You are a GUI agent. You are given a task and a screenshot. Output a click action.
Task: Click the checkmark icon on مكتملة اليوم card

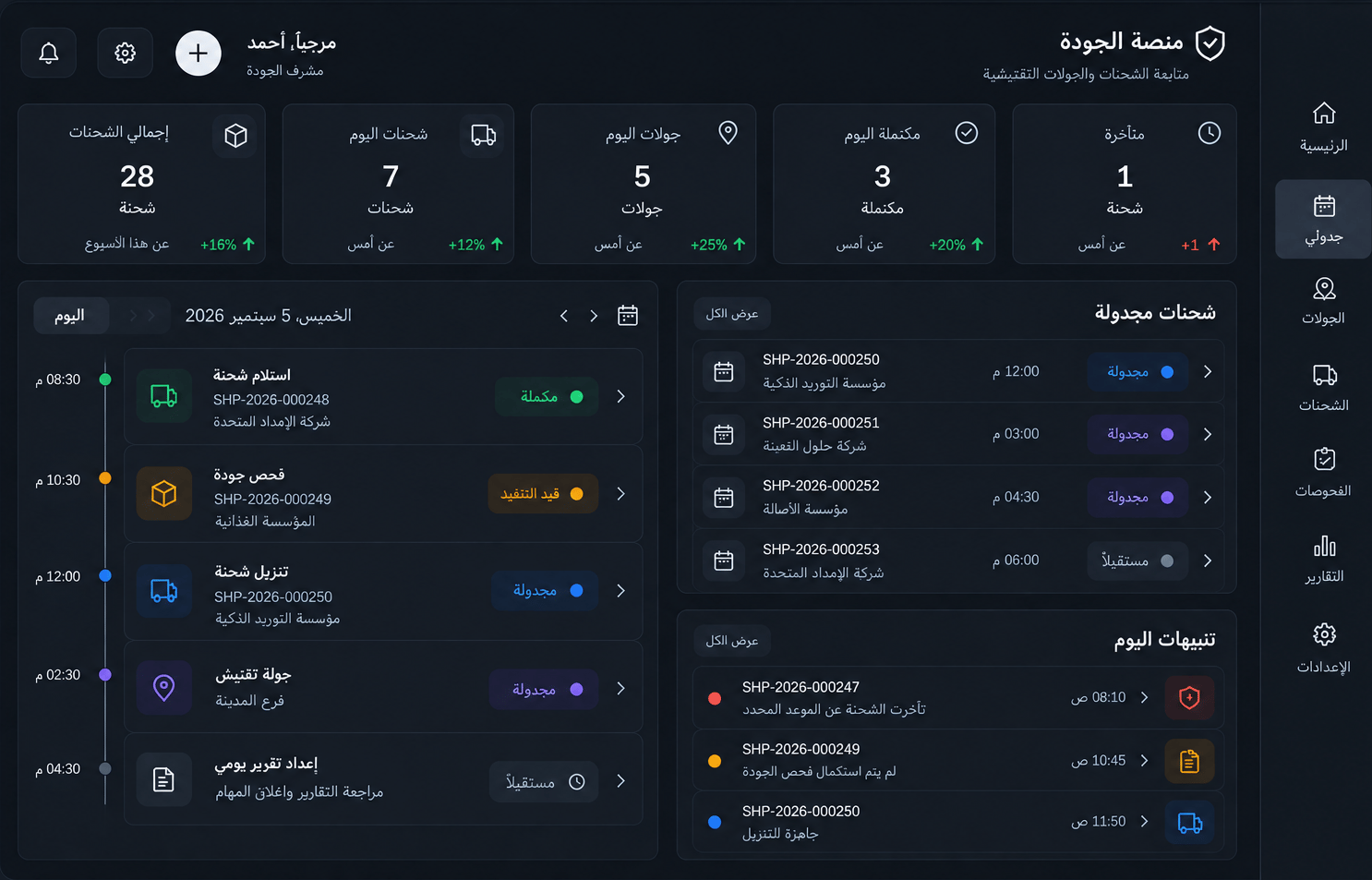[967, 133]
